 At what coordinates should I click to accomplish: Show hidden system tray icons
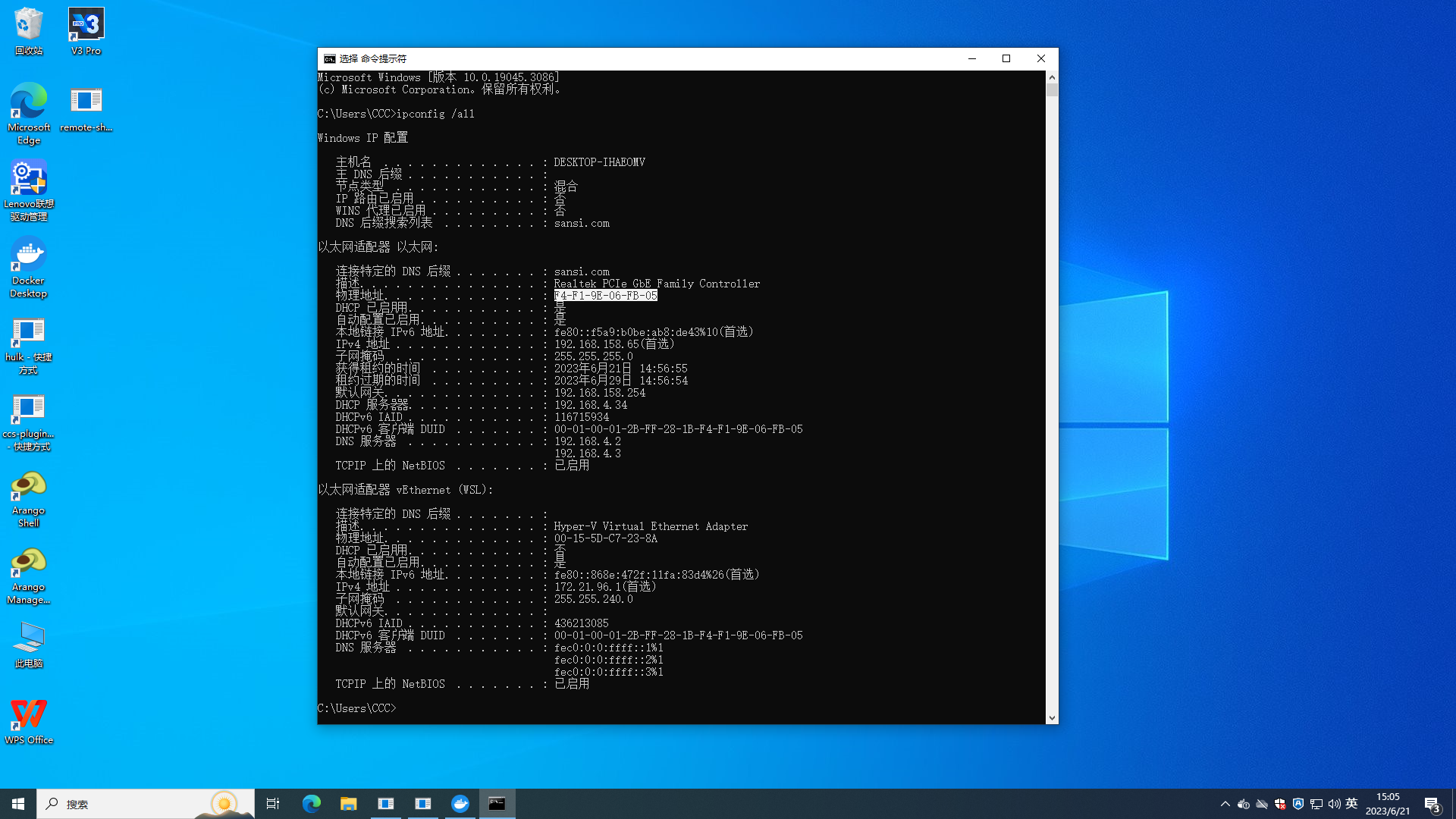1225,804
